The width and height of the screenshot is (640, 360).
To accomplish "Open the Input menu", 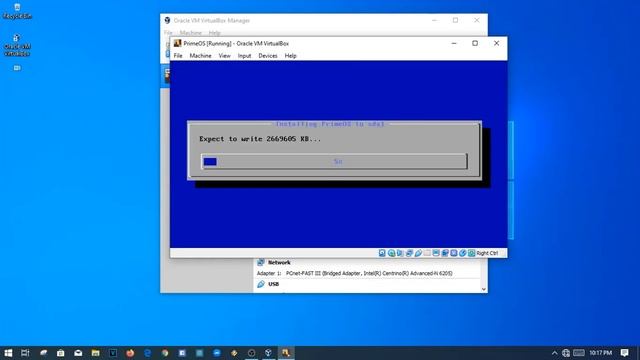I will 244,56.
